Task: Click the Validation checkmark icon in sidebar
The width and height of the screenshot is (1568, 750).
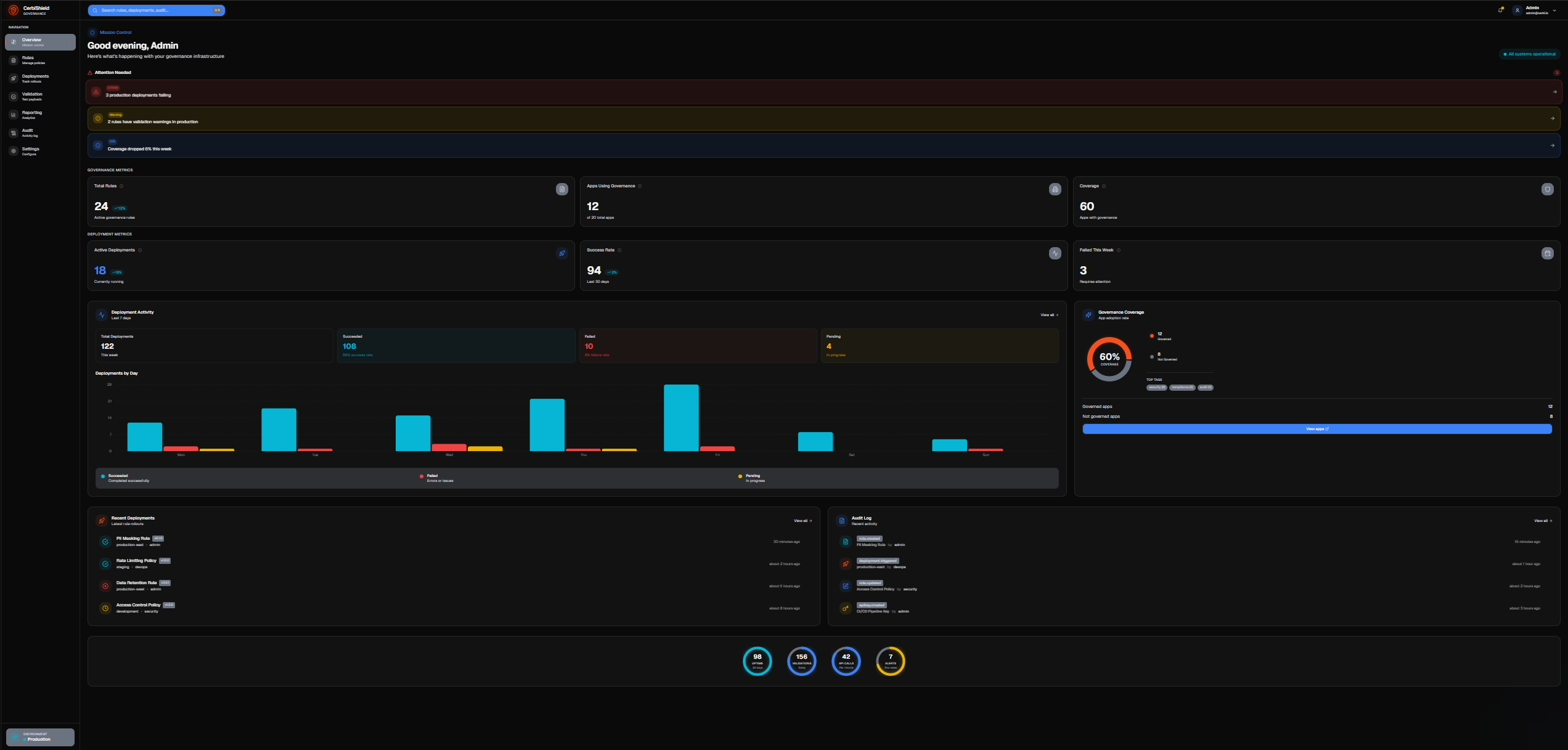Action: (13, 97)
